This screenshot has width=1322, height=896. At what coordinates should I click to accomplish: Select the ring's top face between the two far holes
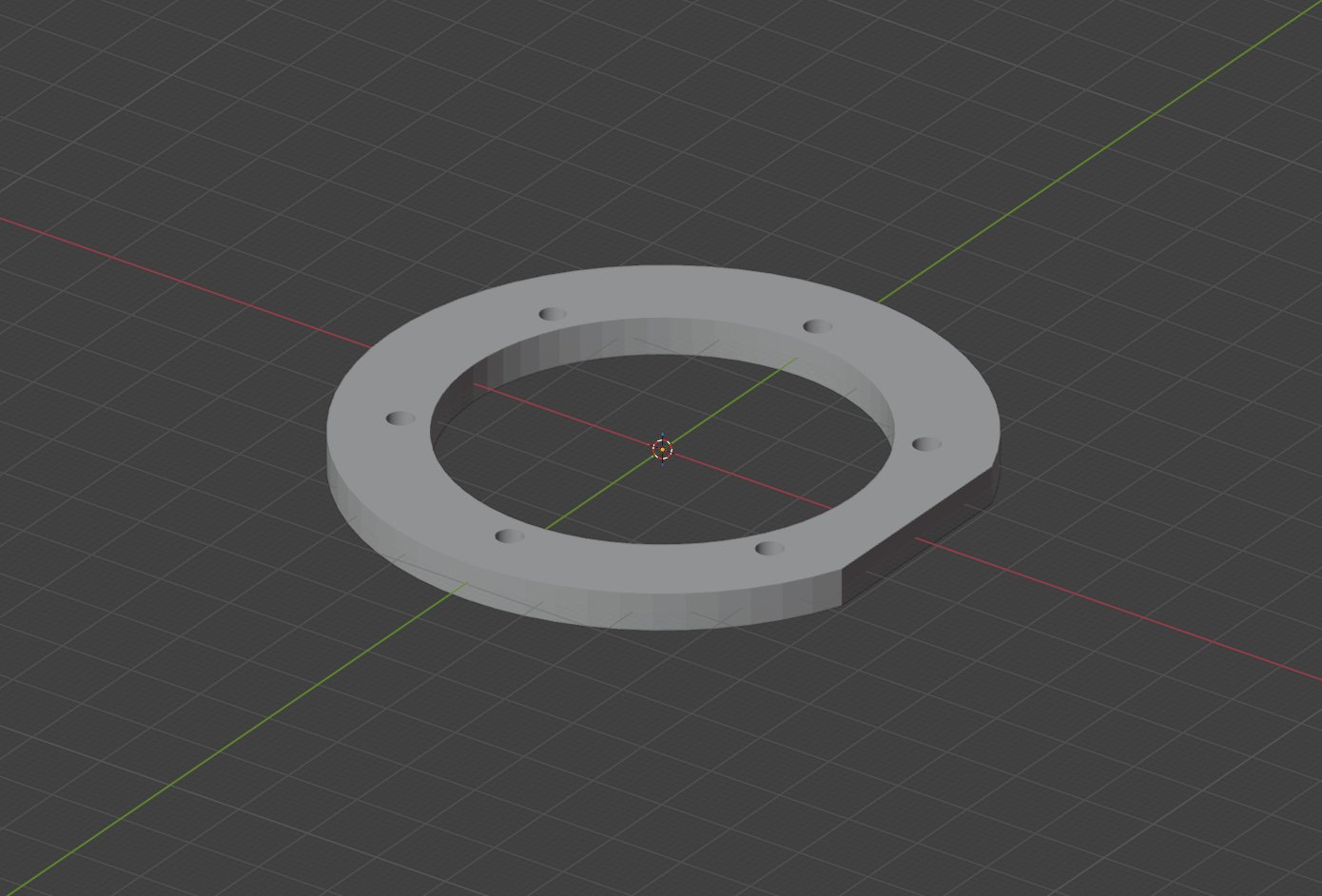point(685,293)
